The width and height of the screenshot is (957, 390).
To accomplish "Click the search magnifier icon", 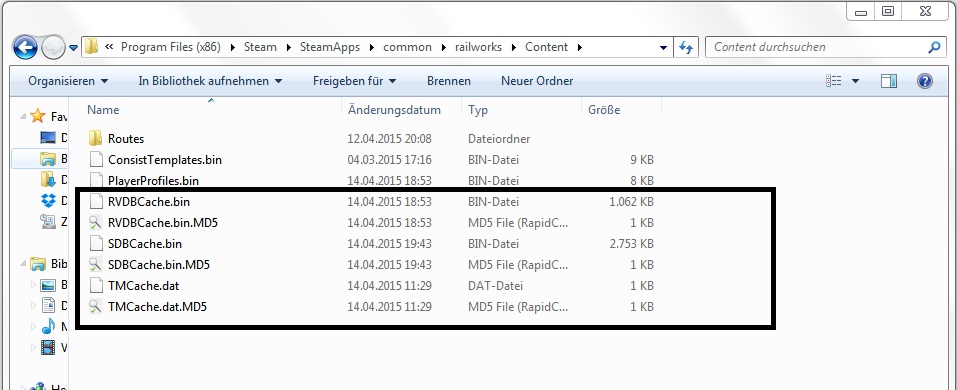I will (x=934, y=47).
